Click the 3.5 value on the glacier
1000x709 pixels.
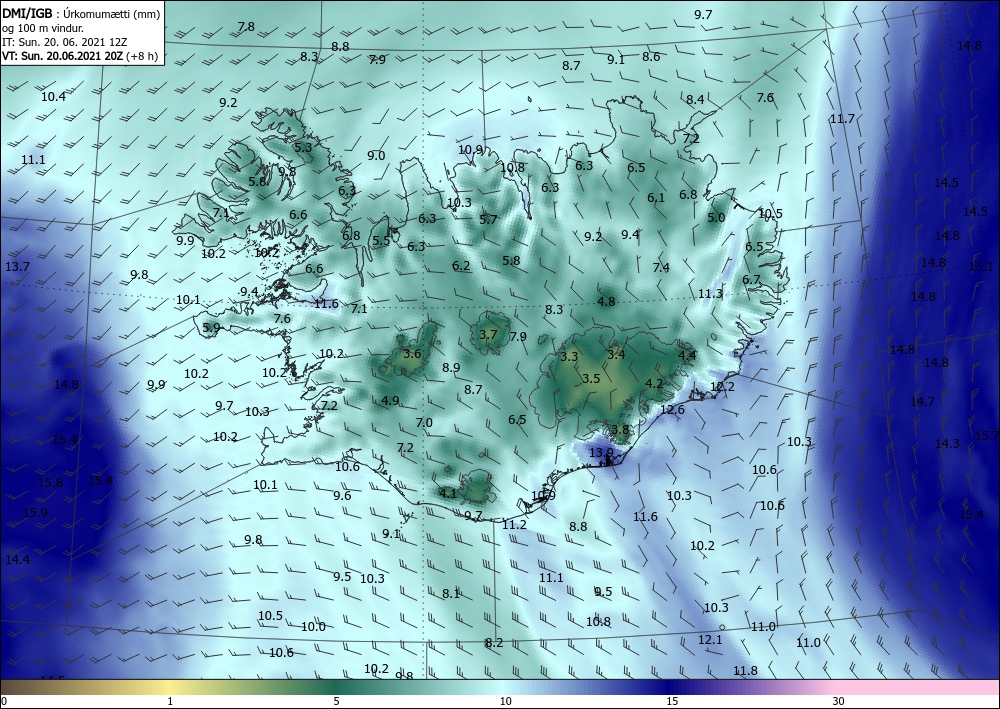pyautogui.click(x=591, y=379)
